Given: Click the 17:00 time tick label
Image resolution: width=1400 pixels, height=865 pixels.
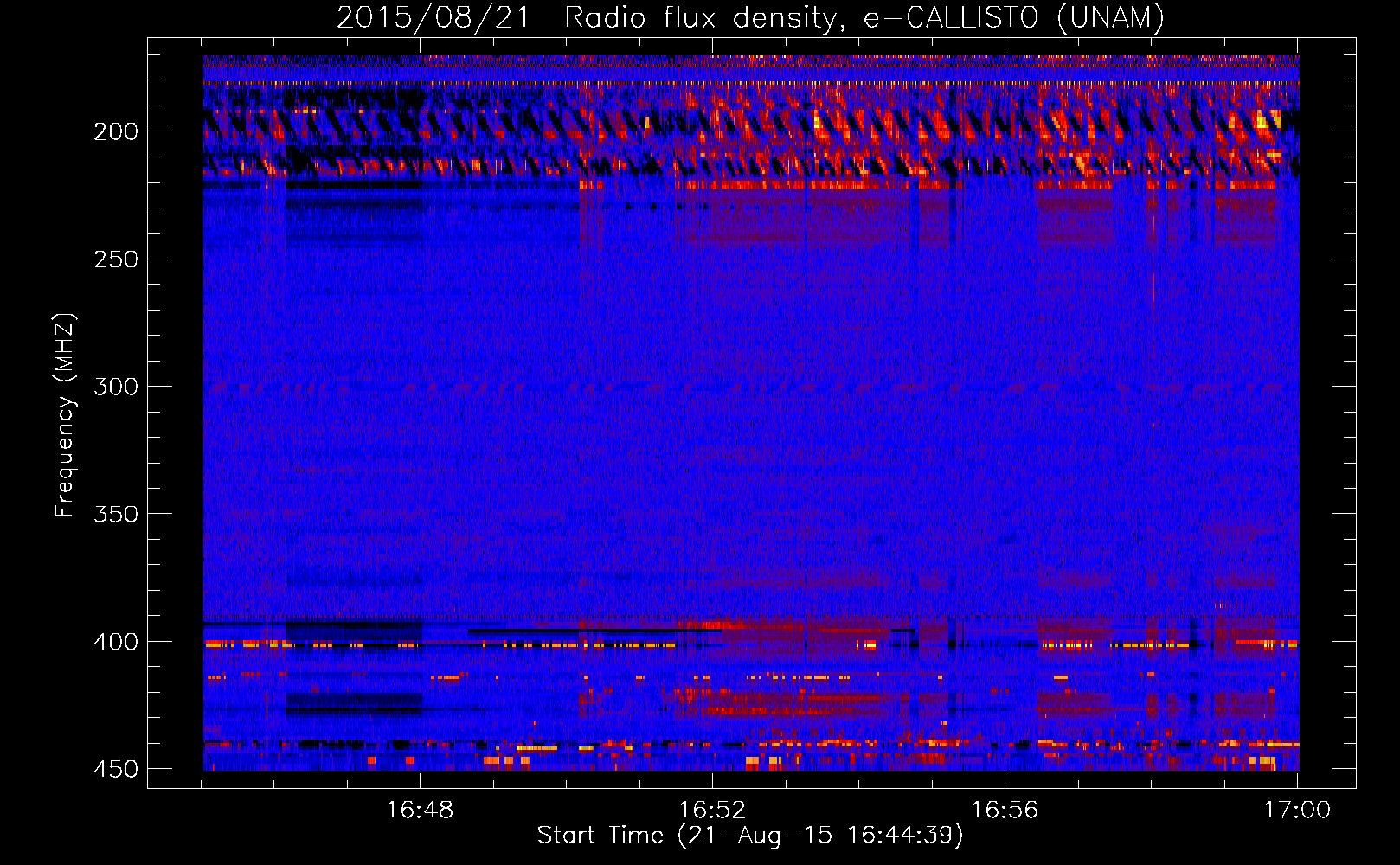Looking at the screenshot, I should pyautogui.click(x=1297, y=810).
